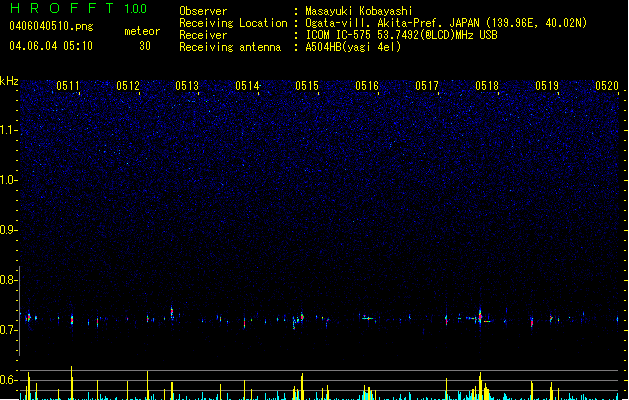
Task: Click the tallest yellow intensity bar near 0511
Action: [x=71, y=383]
